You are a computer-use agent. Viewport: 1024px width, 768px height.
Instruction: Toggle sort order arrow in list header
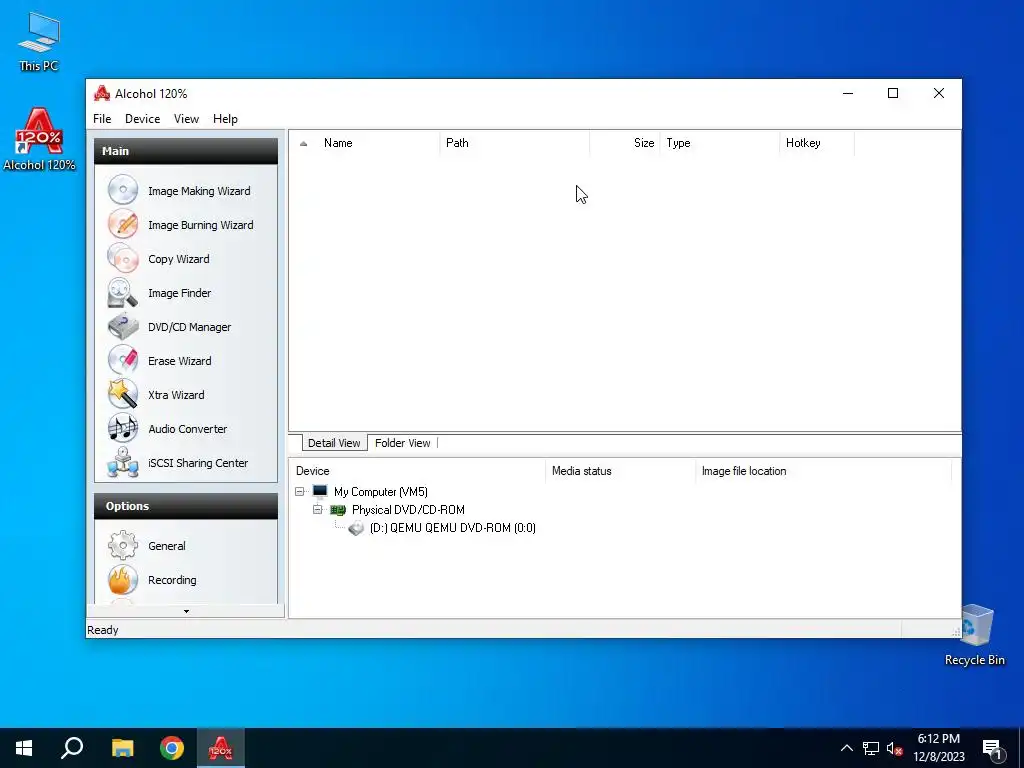(303, 143)
